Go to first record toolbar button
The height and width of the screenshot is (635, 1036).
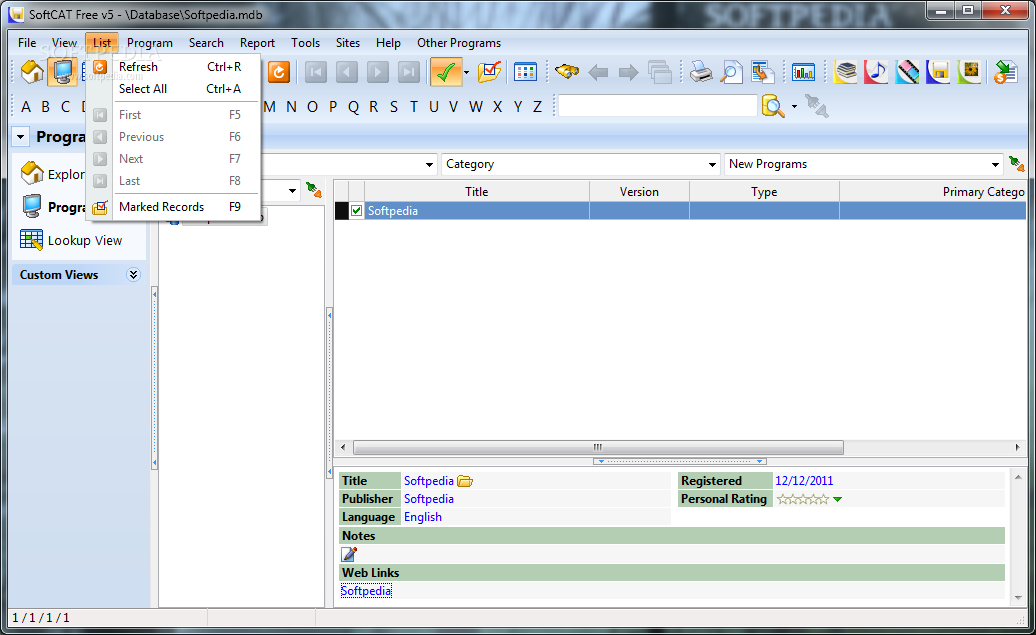[x=316, y=72]
